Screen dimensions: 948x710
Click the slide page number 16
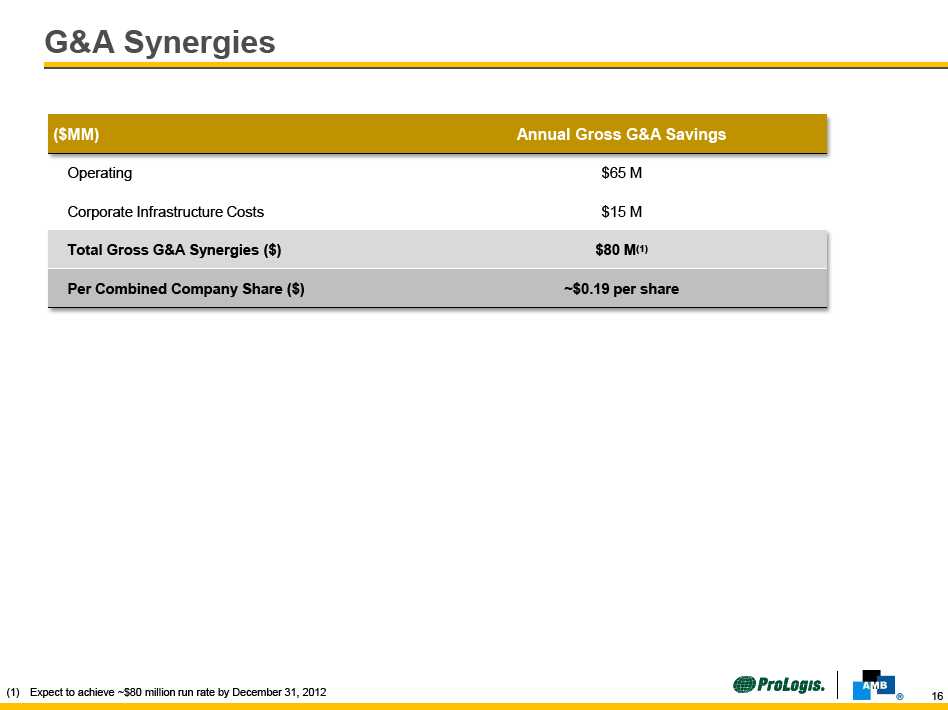click(937, 696)
